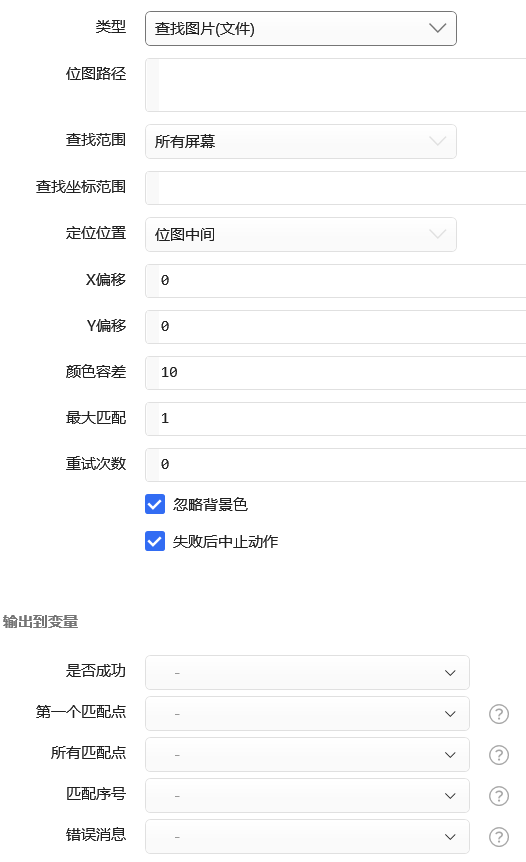The width and height of the screenshot is (526, 862).
Task: Click the 位图路径 input field
Action: [x=335, y=85]
